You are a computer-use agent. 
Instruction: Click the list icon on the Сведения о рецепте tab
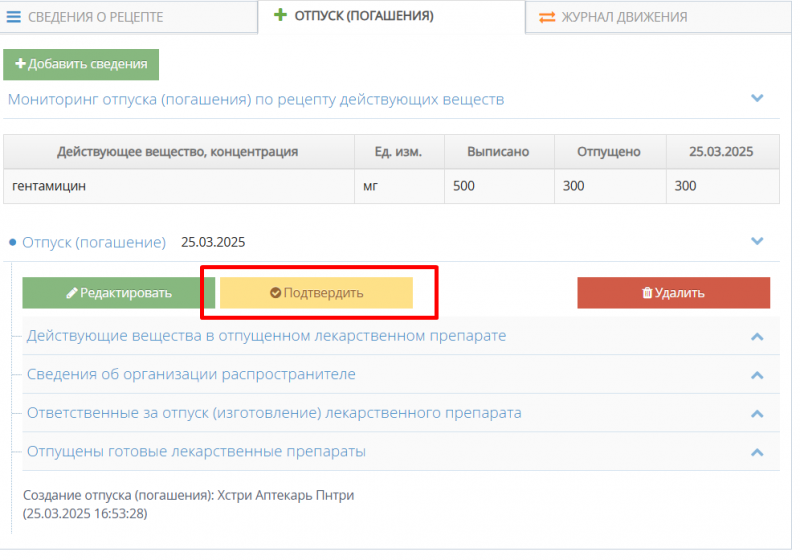[x=14, y=17]
